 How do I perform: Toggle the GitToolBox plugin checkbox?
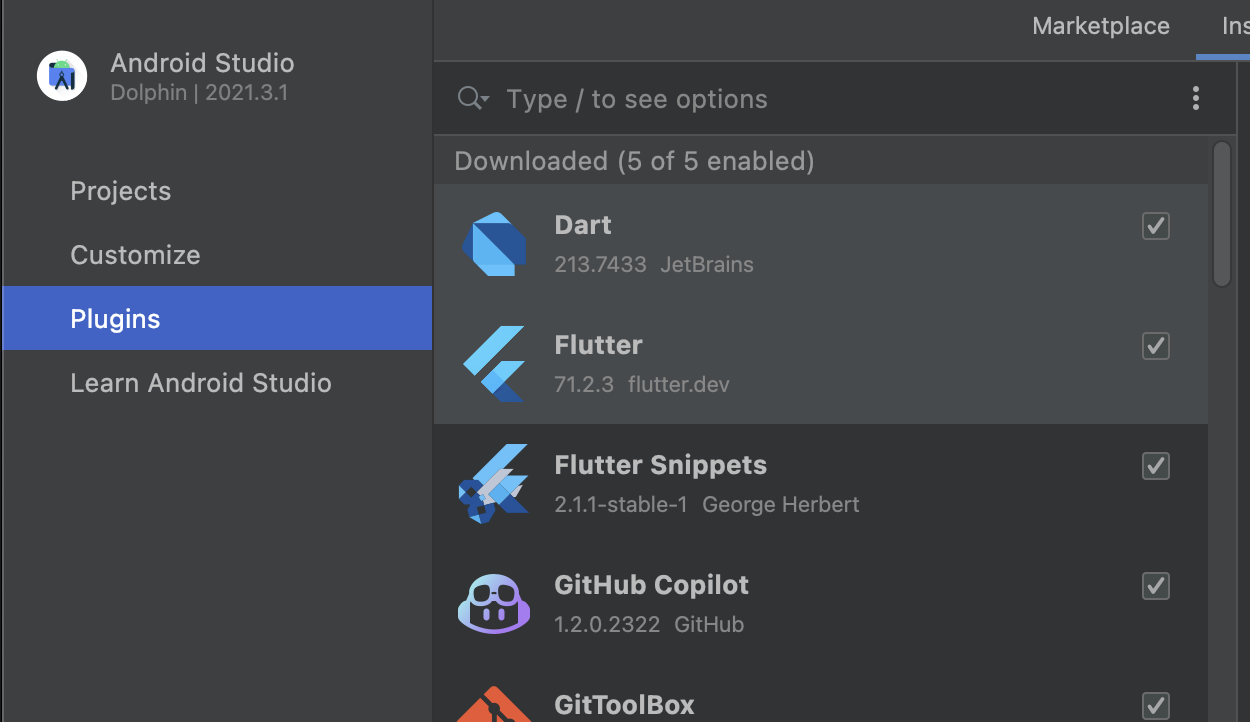pos(1156,706)
